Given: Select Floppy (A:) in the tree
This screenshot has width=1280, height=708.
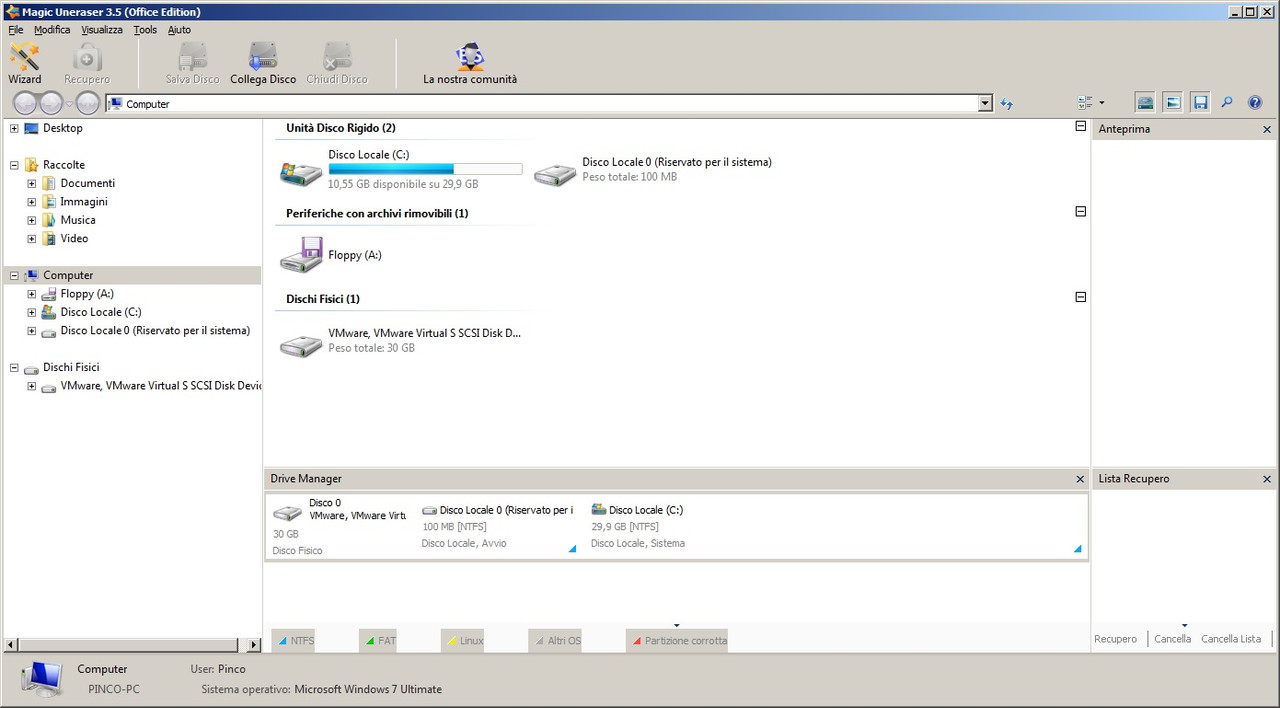Looking at the screenshot, I should pyautogui.click(x=87, y=294).
